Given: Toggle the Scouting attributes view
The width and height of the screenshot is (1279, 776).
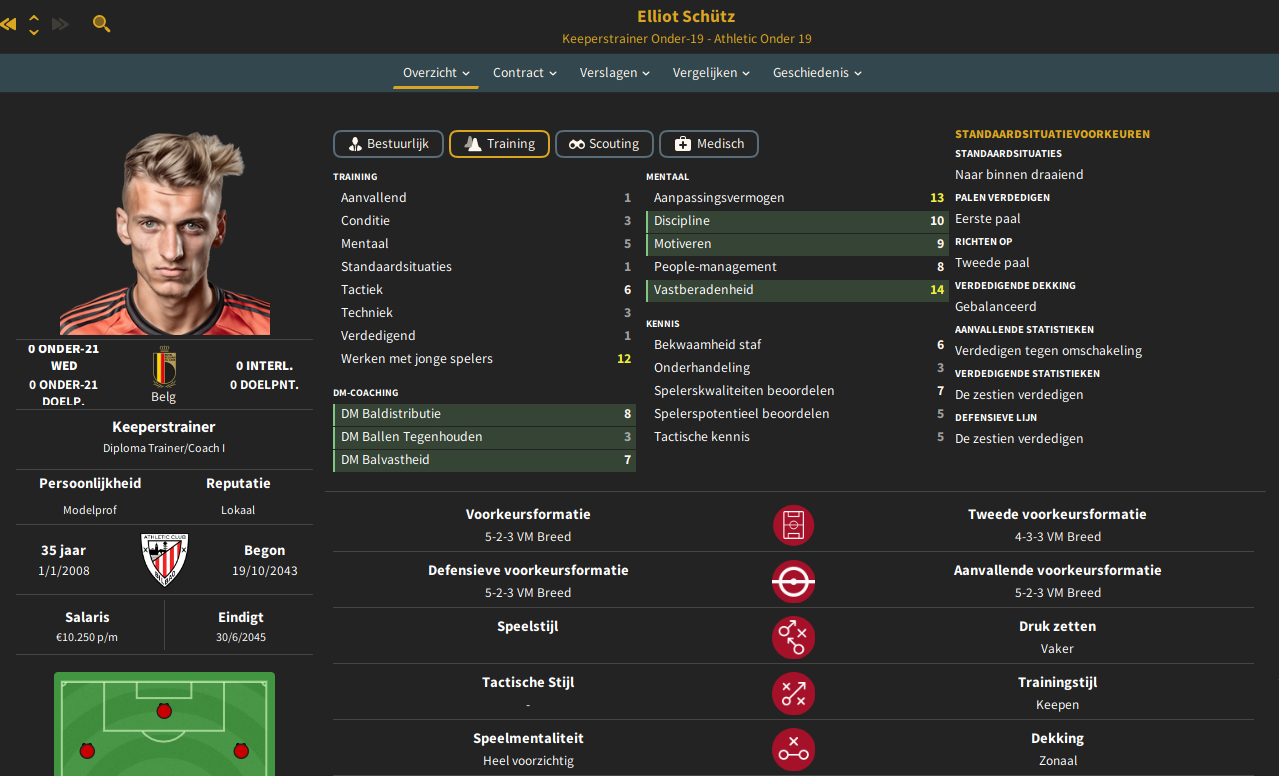Looking at the screenshot, I should pos(604,144).
